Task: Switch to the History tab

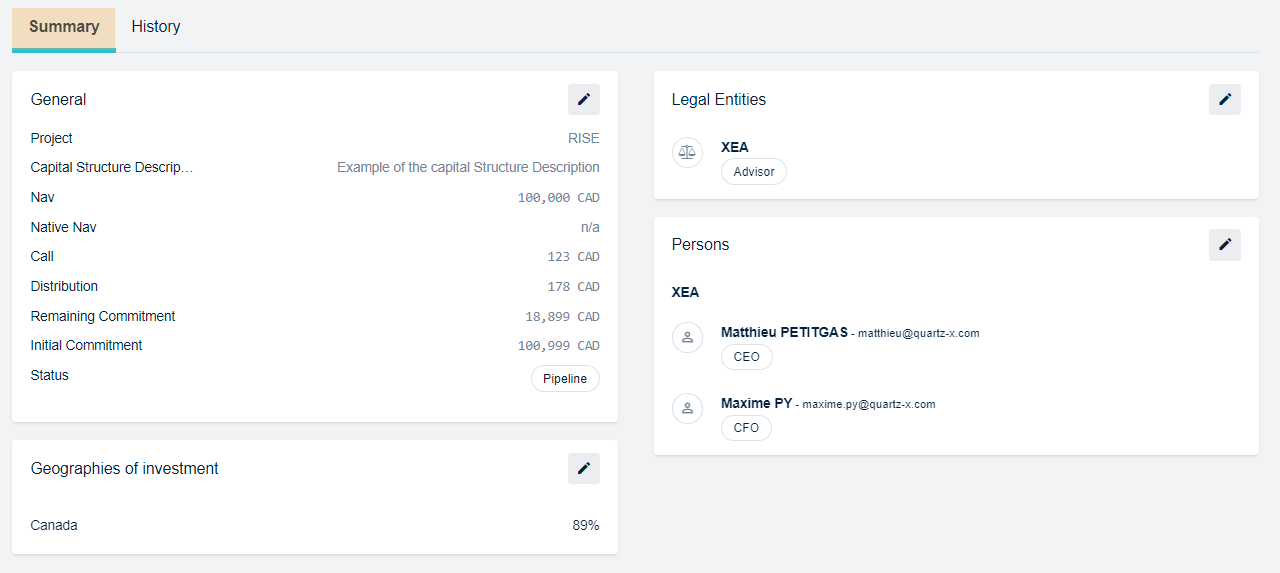Action: (x=156, y=27)
